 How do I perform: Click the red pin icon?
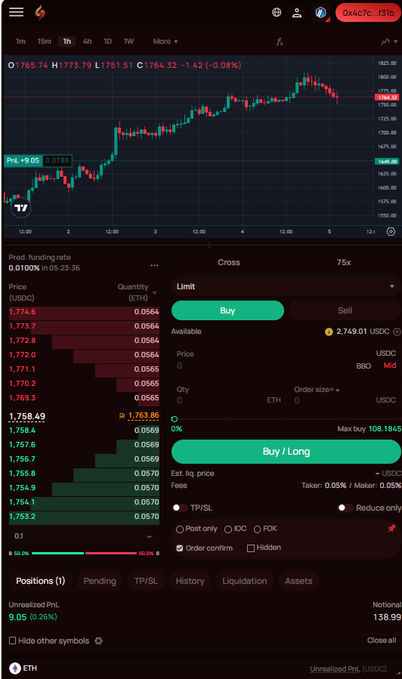pyautogui.click(x=392, y=528)
